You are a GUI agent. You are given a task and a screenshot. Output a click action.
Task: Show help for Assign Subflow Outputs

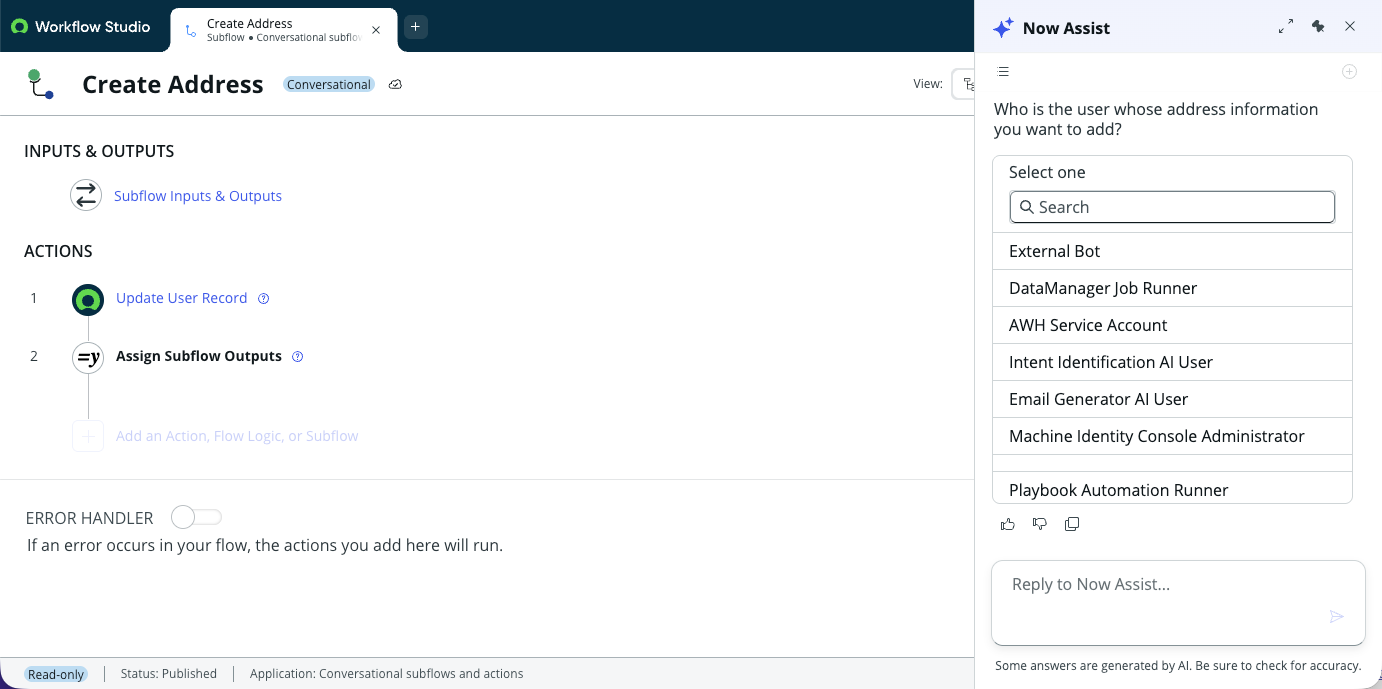coord(297,356)
